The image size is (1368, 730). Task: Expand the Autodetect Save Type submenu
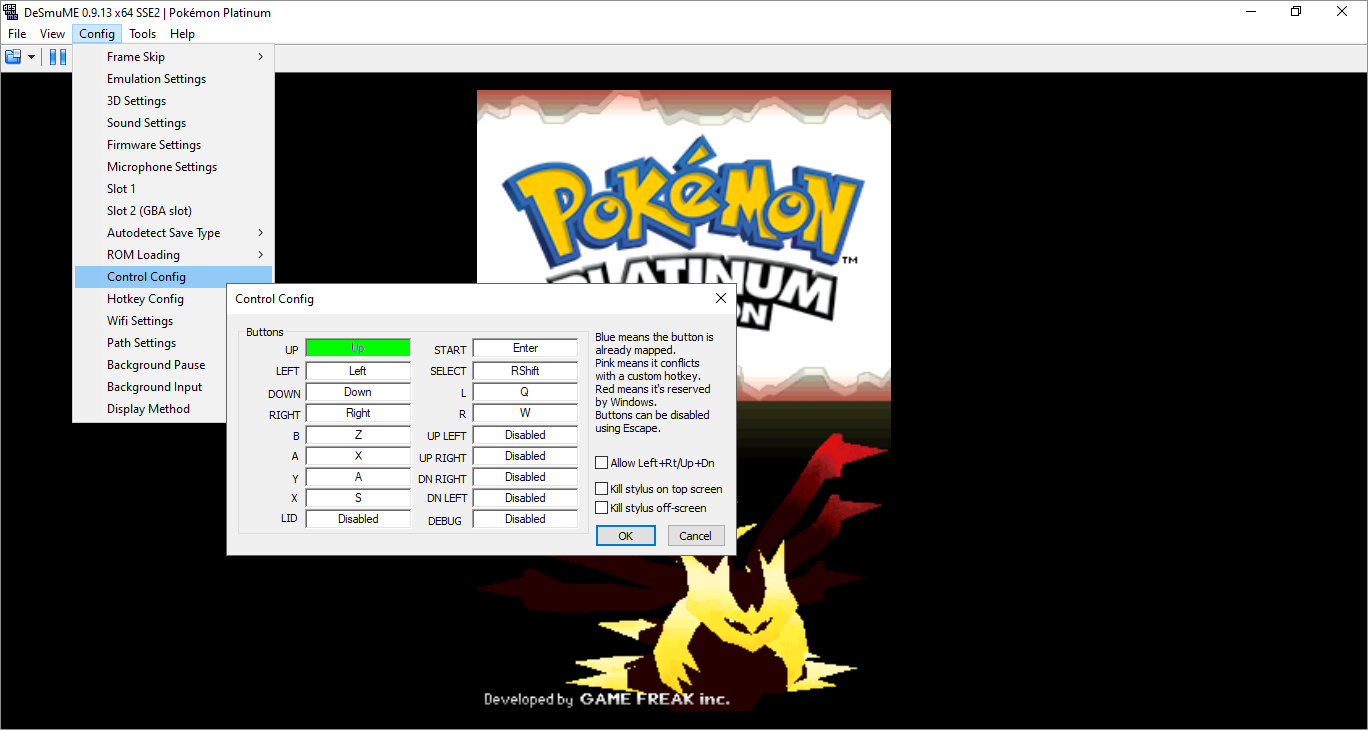[173, 233]
